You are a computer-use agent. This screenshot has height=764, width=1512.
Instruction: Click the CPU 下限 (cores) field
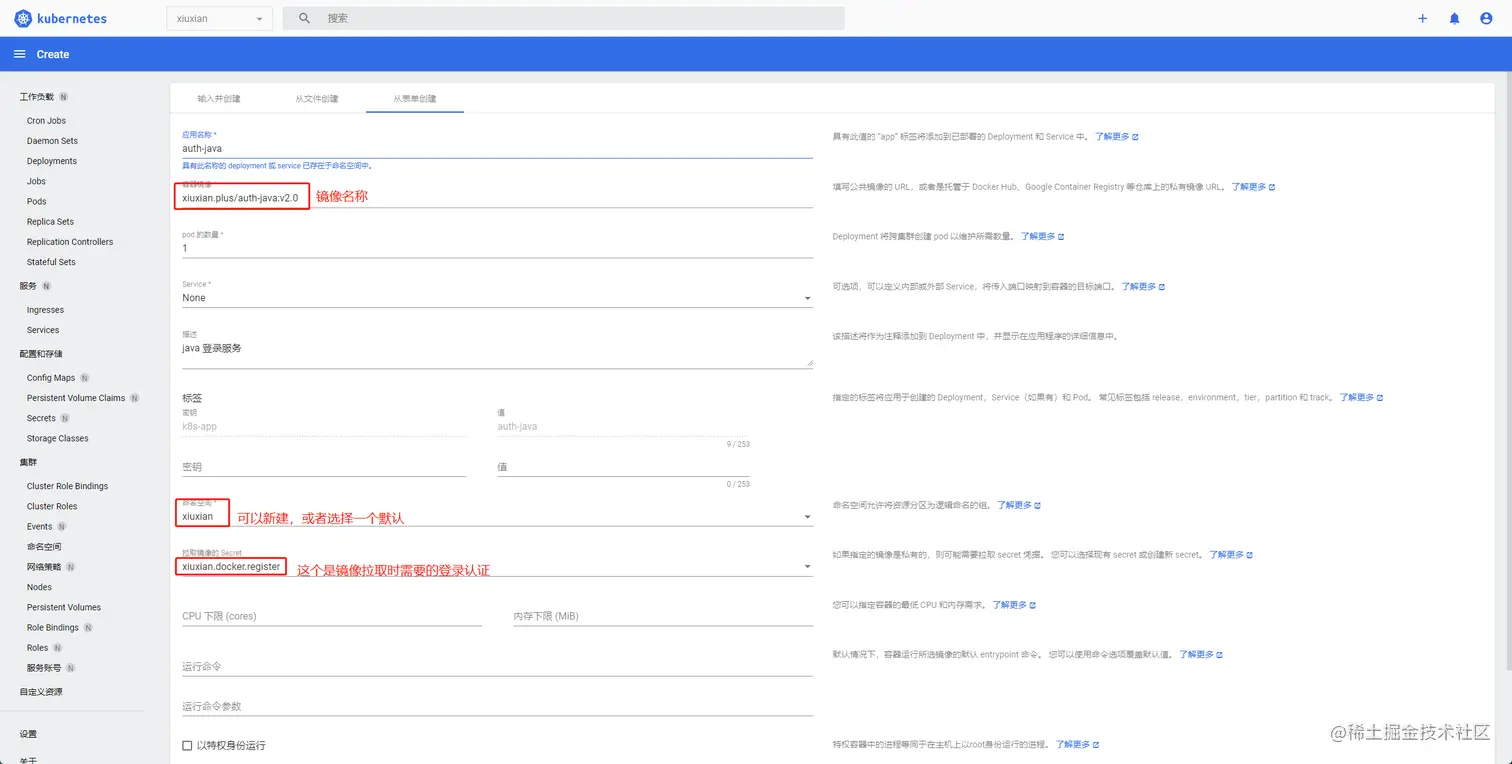pos(332,616)
